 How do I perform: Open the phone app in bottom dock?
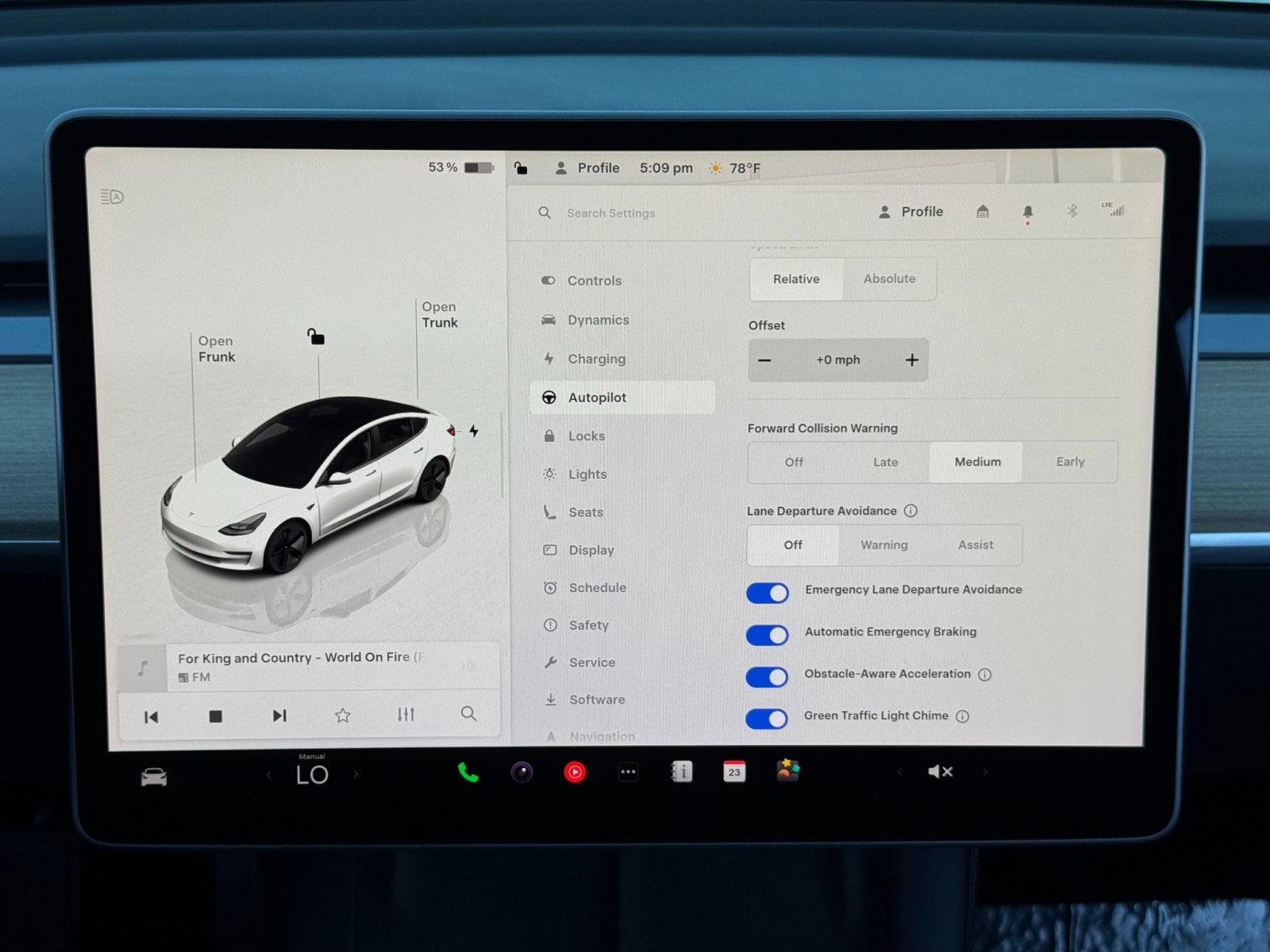pos(468,772)
